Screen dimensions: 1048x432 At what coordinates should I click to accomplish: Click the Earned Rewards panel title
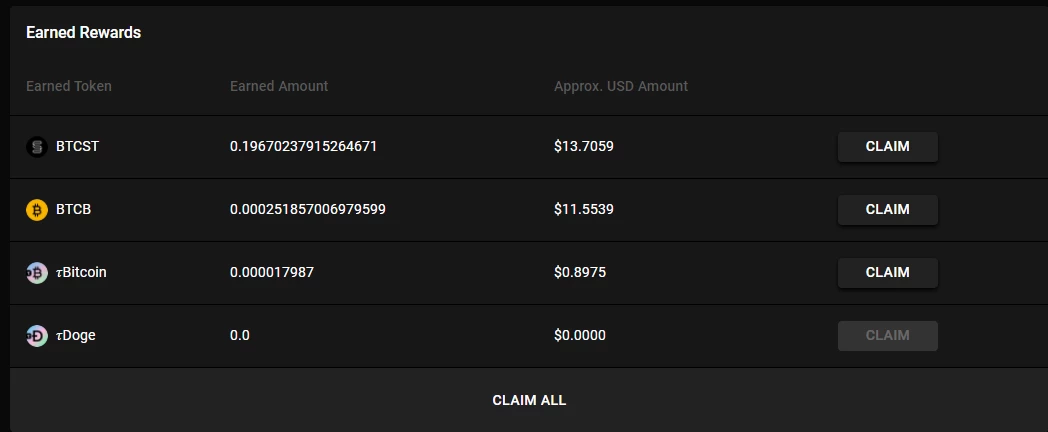tap(84, 32)
